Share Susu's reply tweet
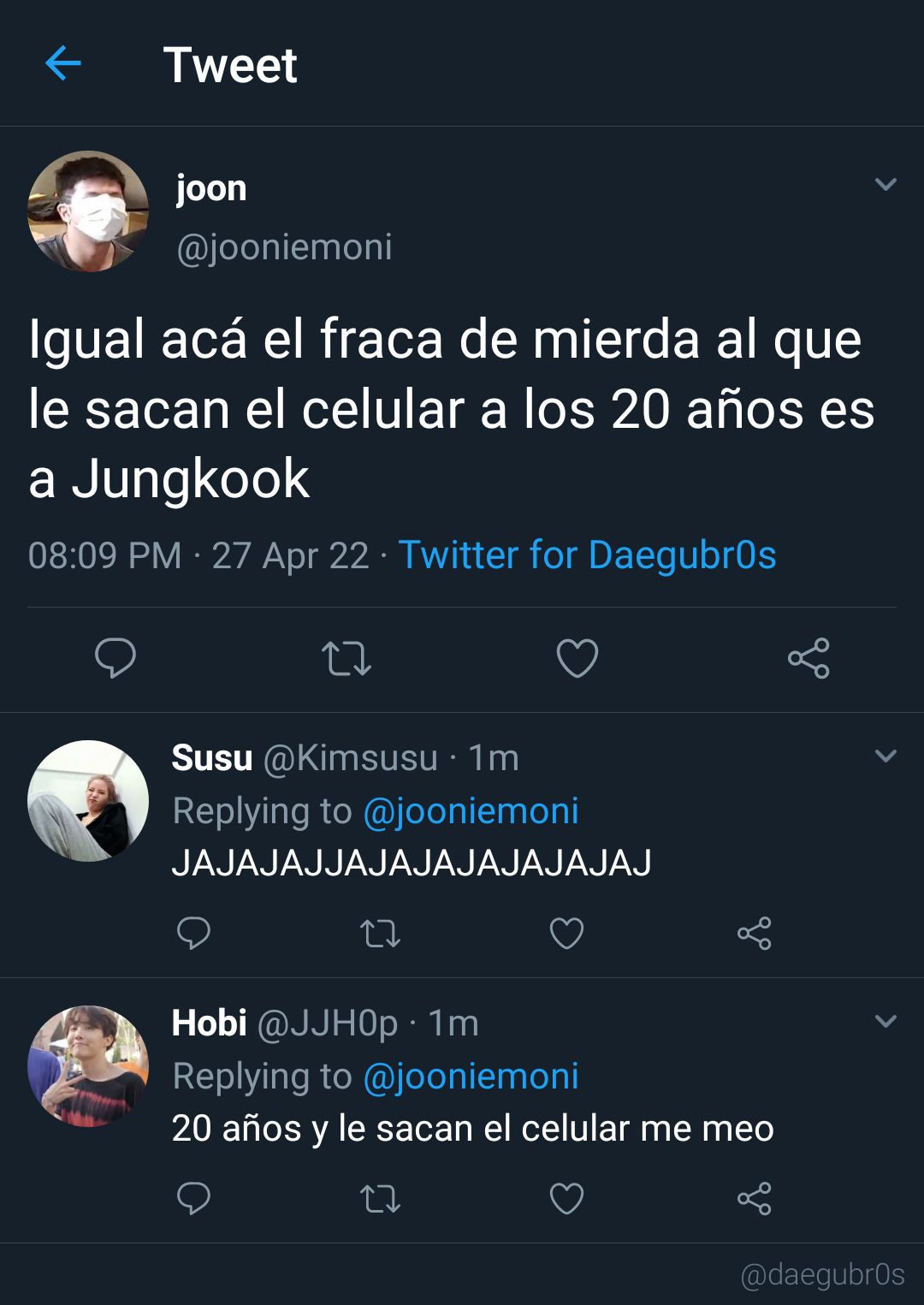Screen dimensions: 924x1305 755,933
